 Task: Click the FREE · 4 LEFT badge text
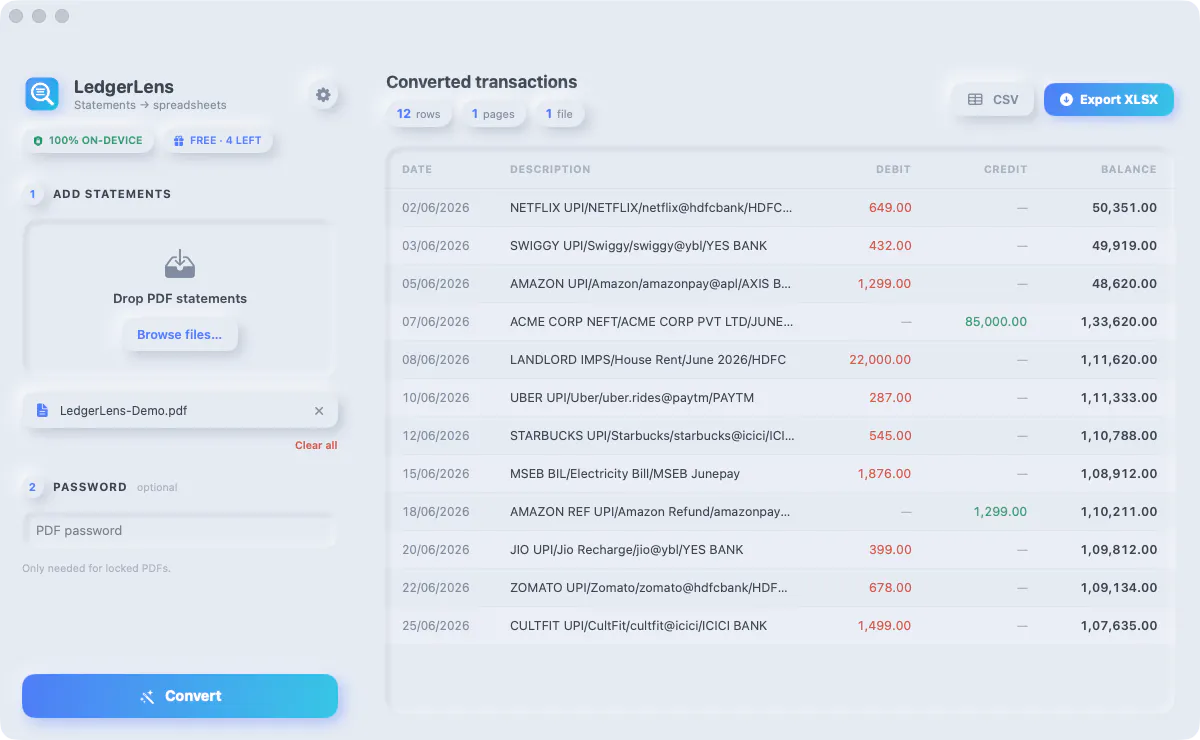[x=226, y=141]
